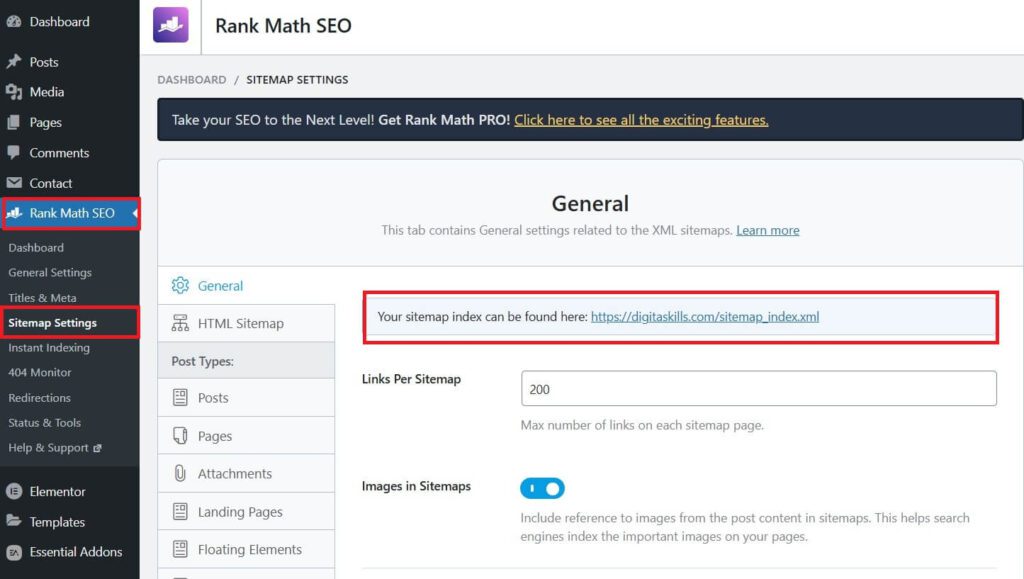Image resolution: width=1024 pixels, height=579 pixels.
Task: Click the Rank Math SEO page title
Action: (x=283, y=25)
